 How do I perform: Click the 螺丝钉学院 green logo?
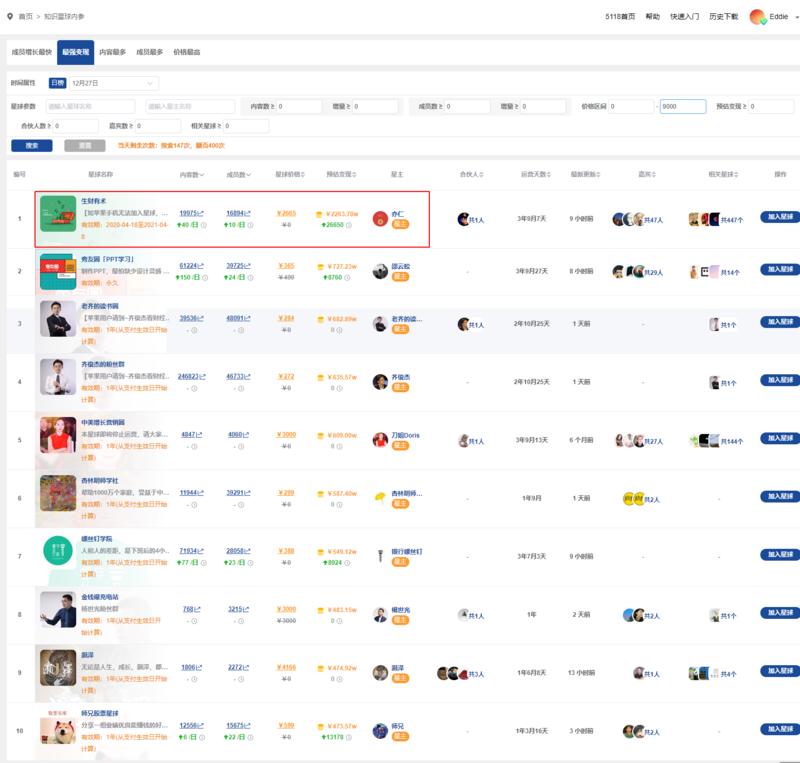57,552
